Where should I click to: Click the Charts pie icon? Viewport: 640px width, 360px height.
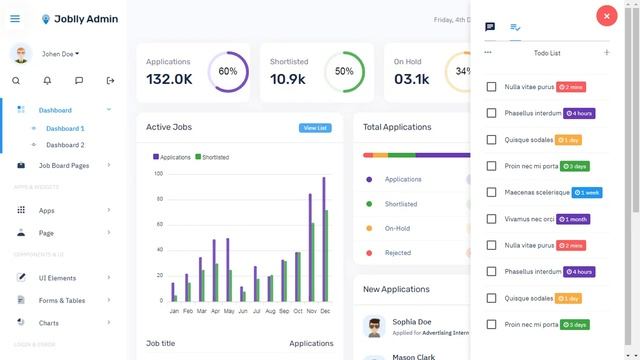tap(21, 322)
